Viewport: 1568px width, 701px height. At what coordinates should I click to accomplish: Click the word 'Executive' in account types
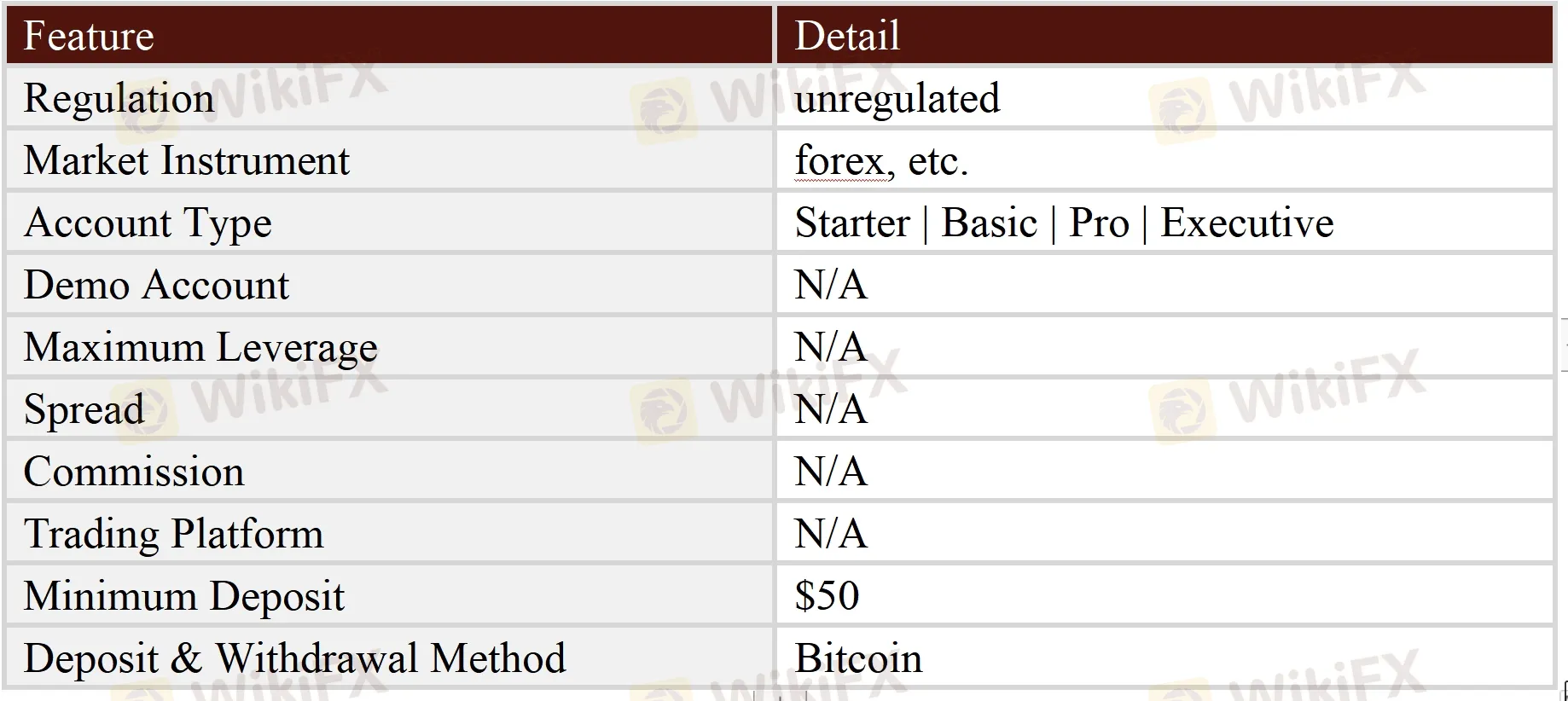click(x=1246, y=223)
